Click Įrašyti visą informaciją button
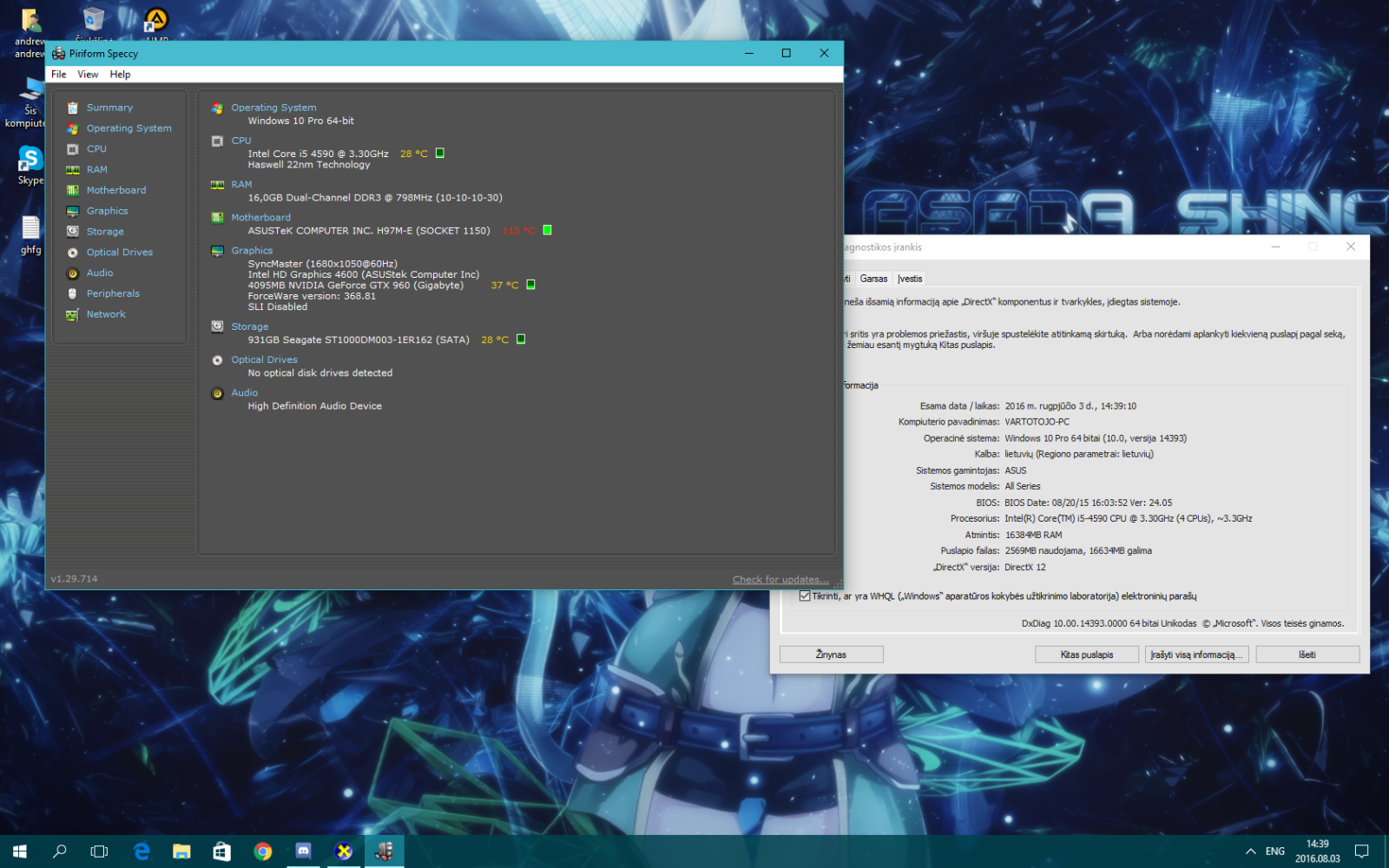The width and height of the screenshot is (1389, 868). point(1197,654)
